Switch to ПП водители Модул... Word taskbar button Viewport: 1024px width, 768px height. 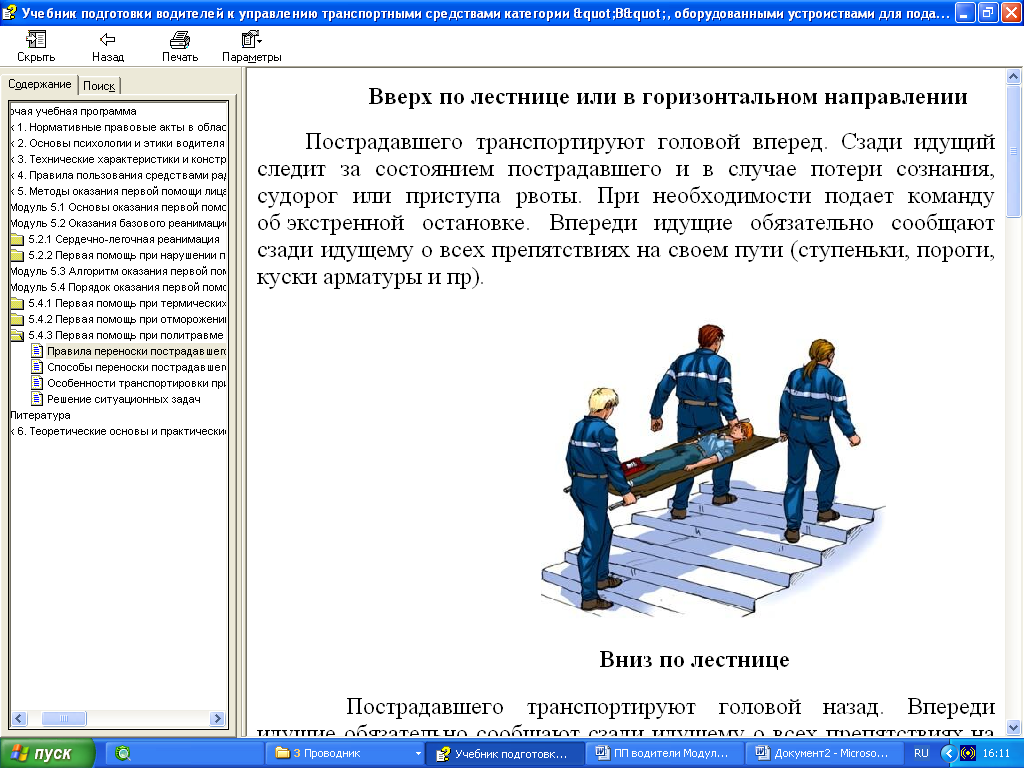click(x=665, y=754)
